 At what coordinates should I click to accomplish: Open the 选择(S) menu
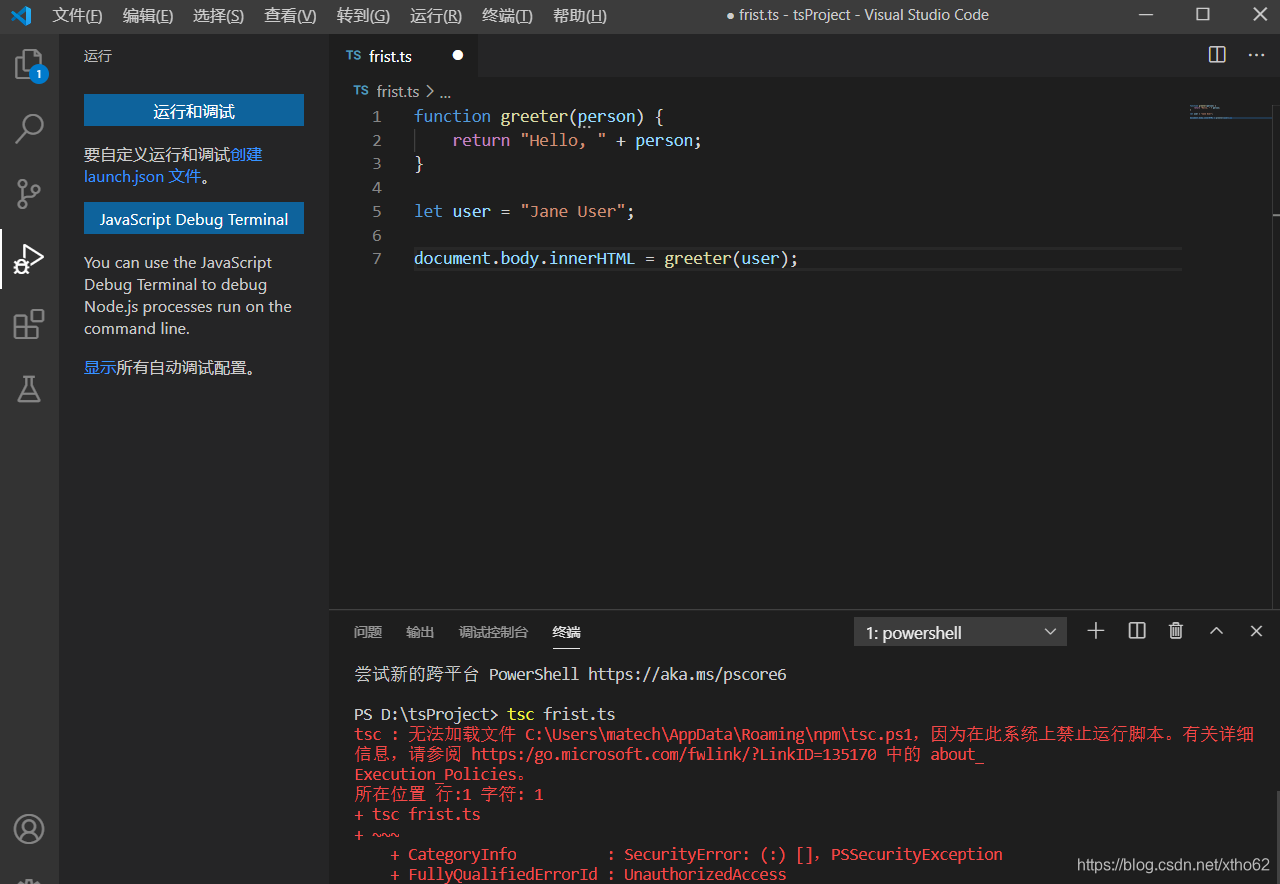tap(218, 15)
